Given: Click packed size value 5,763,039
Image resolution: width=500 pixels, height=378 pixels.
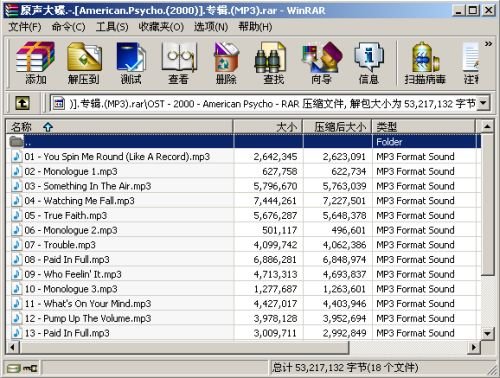Looking at the screenshot, I should 344,186.
